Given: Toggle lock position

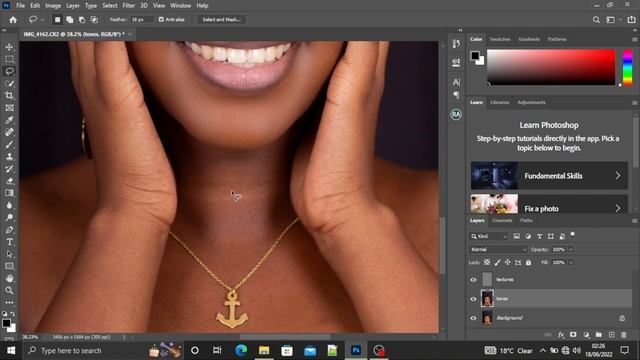Looking at the screenshot, I should tap(507, 262).
